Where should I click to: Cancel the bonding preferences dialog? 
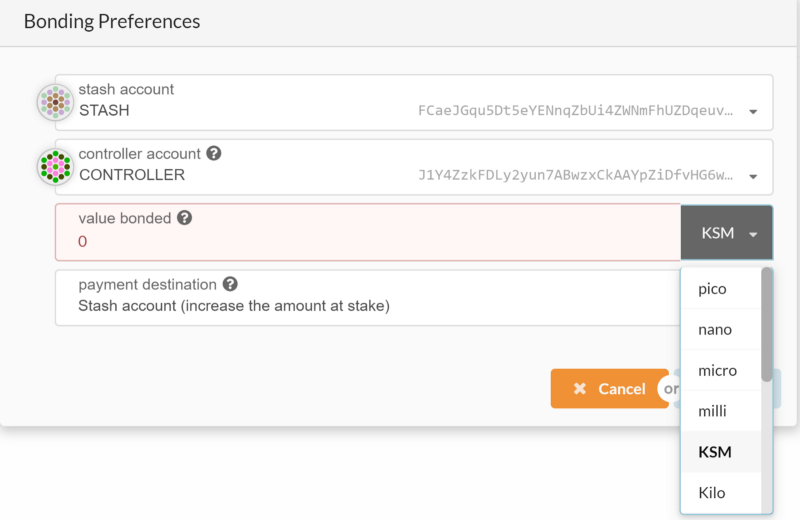click(610, 389)
